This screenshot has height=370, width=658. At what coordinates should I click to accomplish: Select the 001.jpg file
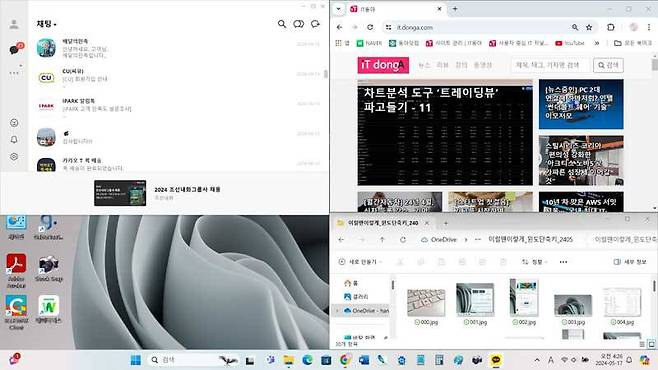point(475,304)
